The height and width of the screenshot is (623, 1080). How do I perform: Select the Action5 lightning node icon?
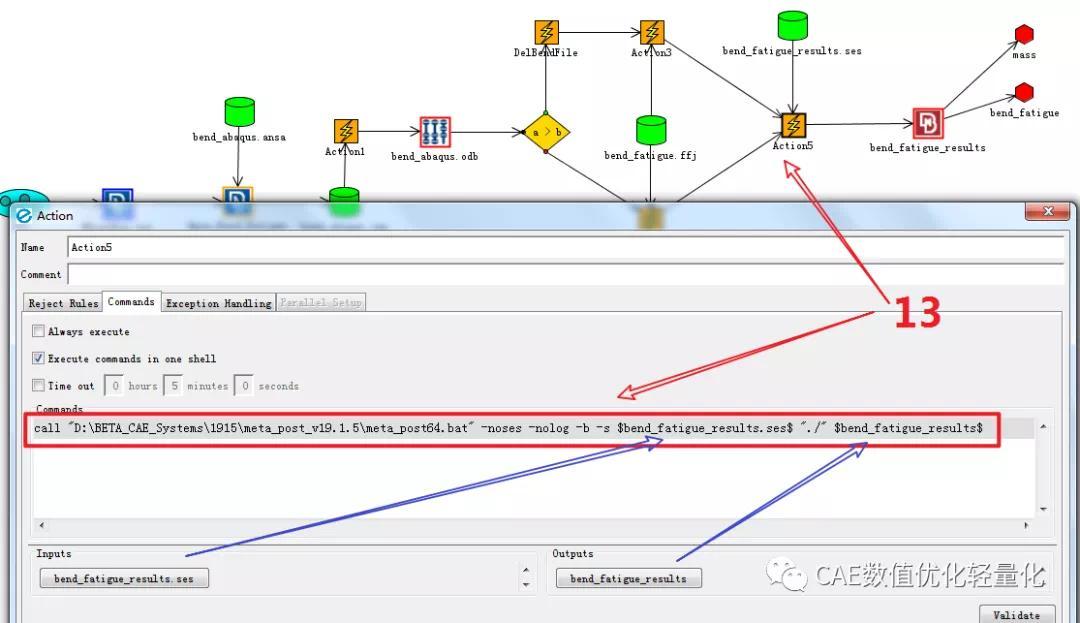click(x=793, y=125)
